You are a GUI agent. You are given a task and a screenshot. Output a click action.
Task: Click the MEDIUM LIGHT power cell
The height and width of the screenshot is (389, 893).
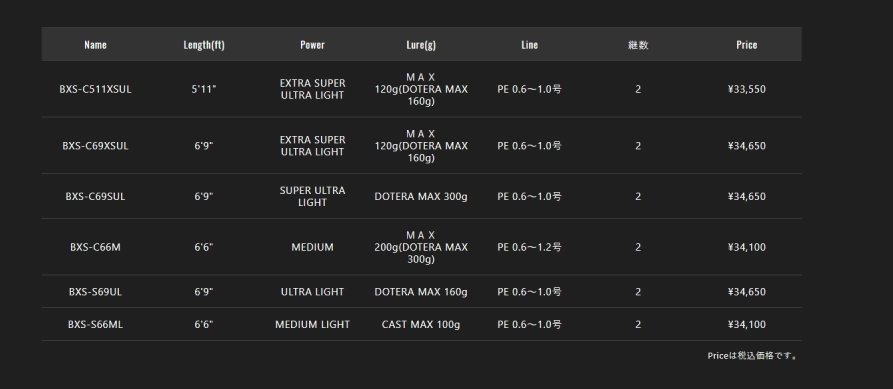pyautogui.click(x=312, y=325)
